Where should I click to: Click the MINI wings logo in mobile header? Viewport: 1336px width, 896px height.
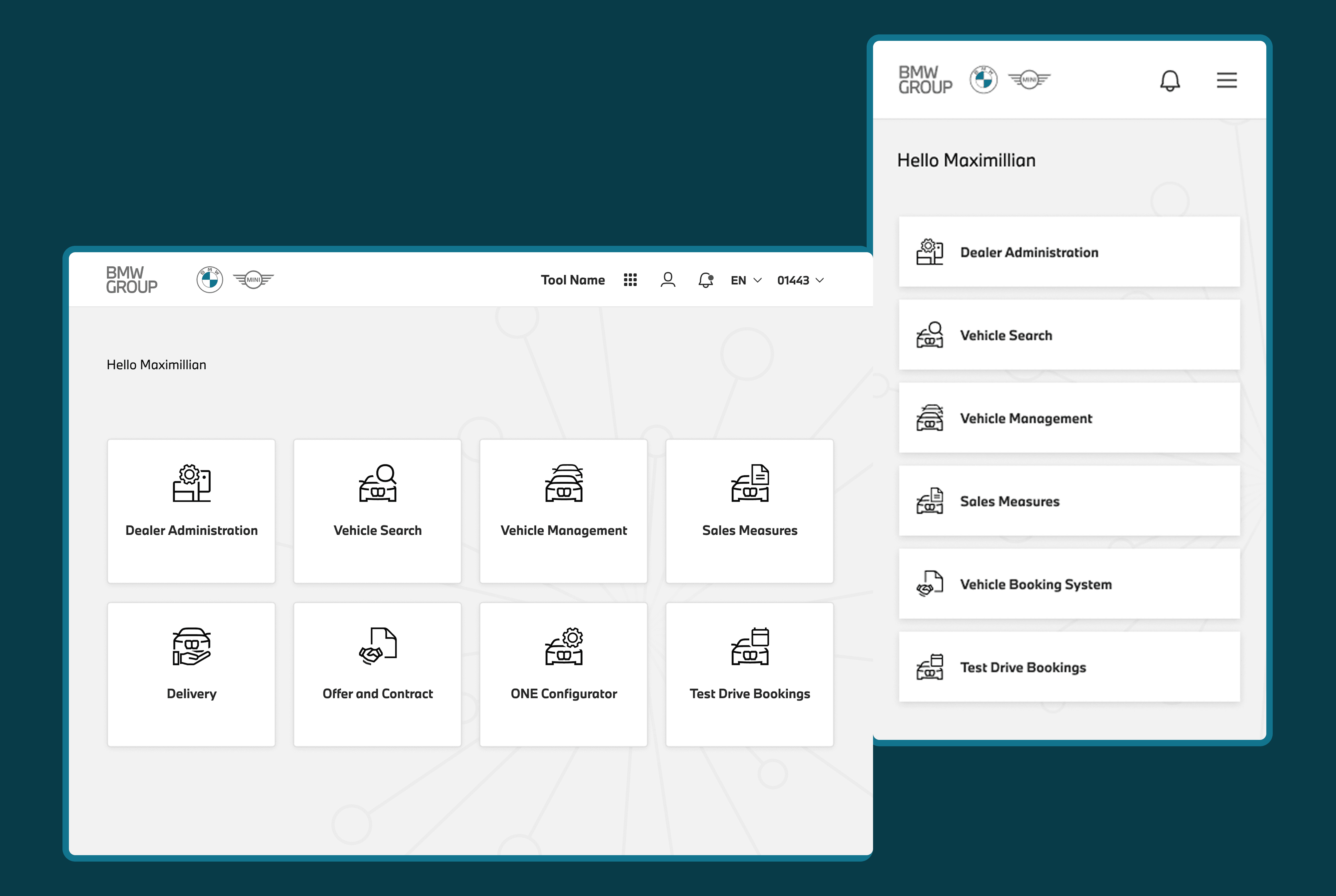(1029, 80)
